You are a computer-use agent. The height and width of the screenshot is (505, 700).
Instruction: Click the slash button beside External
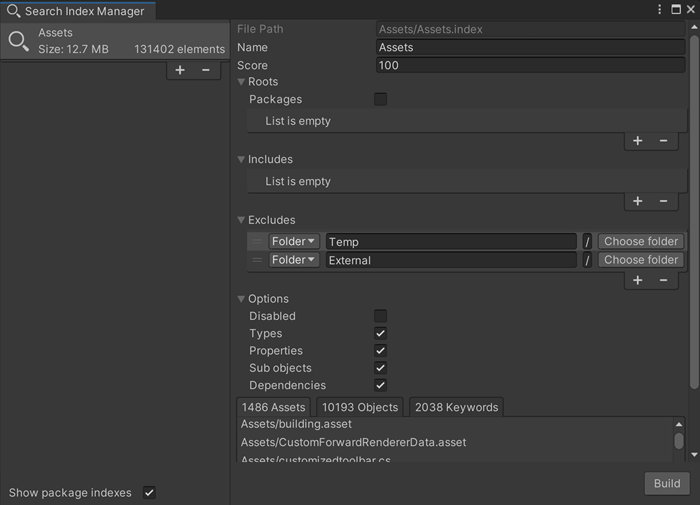(587, 260)
